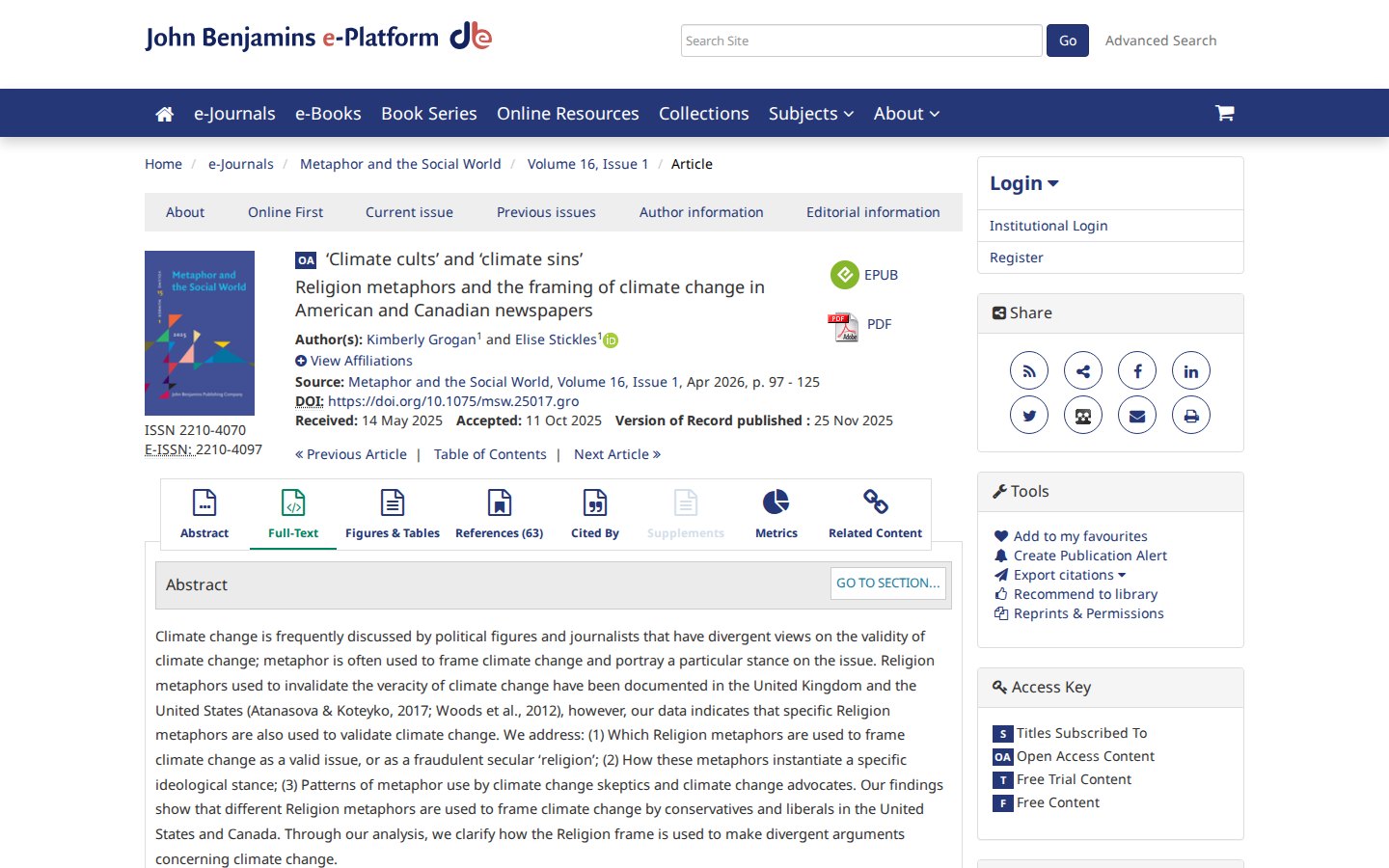The width and height of the screenshot is (1389, 868).
Task: Expand the About dropdown in navbar
Action: click(907, 114)
